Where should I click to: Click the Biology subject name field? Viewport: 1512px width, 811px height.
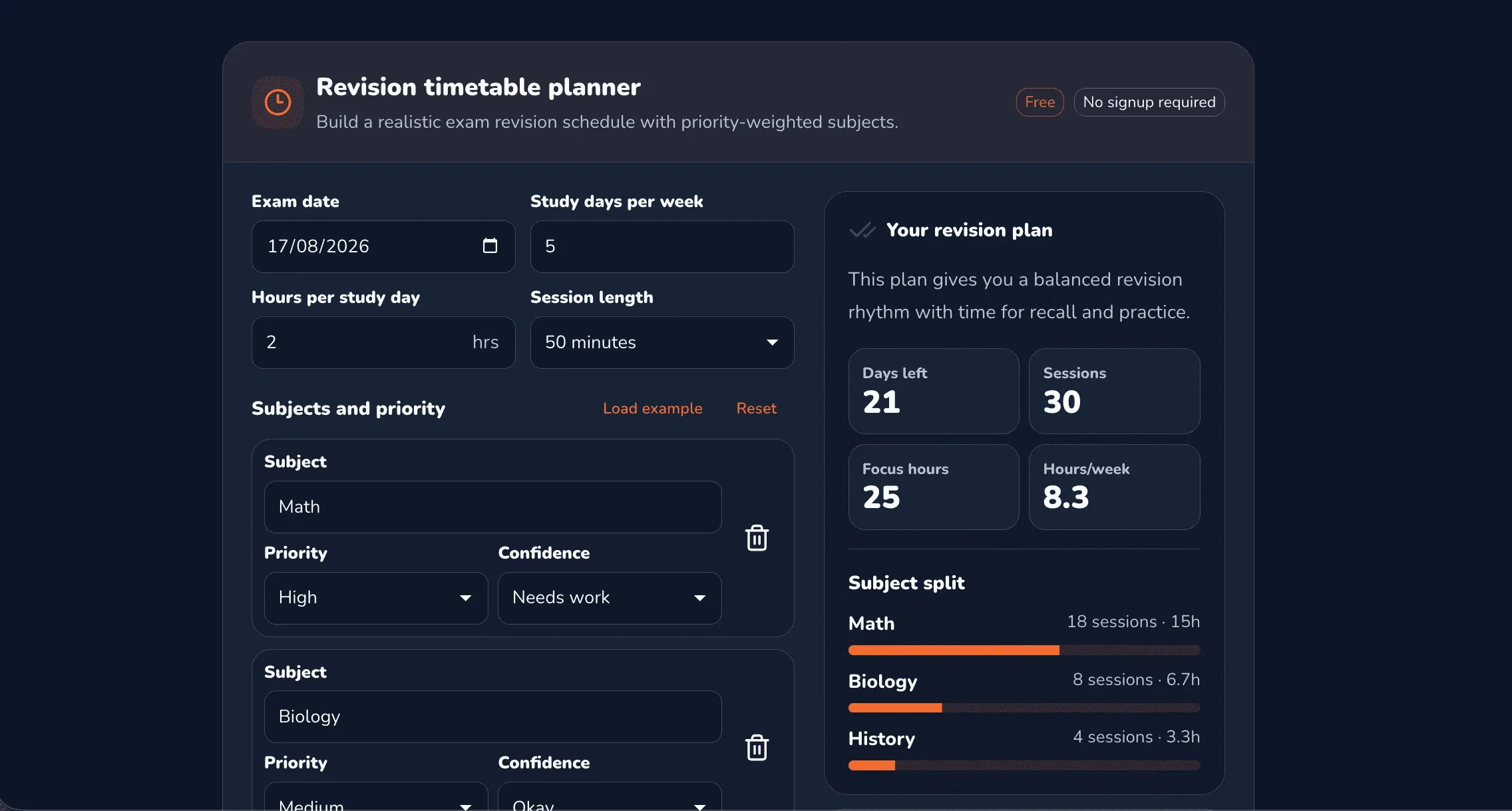click(493, 716)
